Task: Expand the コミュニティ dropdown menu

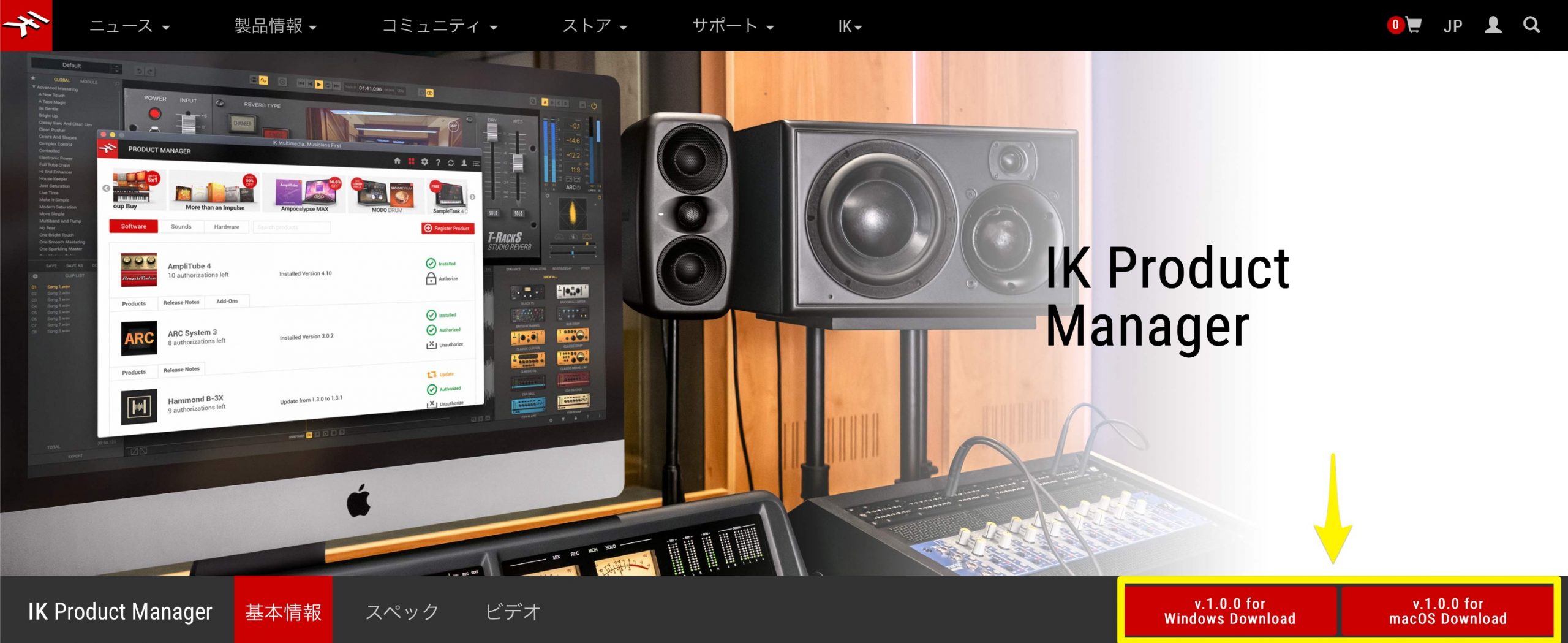Action: (439, 26)
